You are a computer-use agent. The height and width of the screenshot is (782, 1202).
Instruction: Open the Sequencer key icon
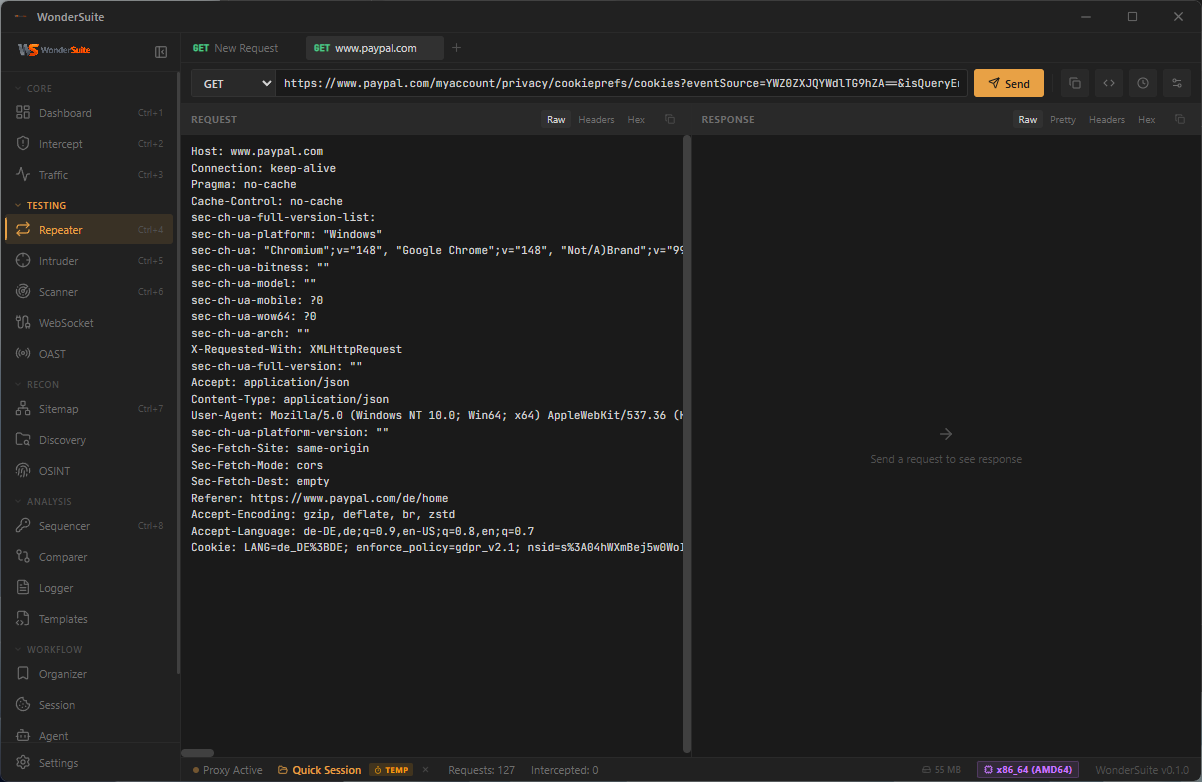pos(23,526)
